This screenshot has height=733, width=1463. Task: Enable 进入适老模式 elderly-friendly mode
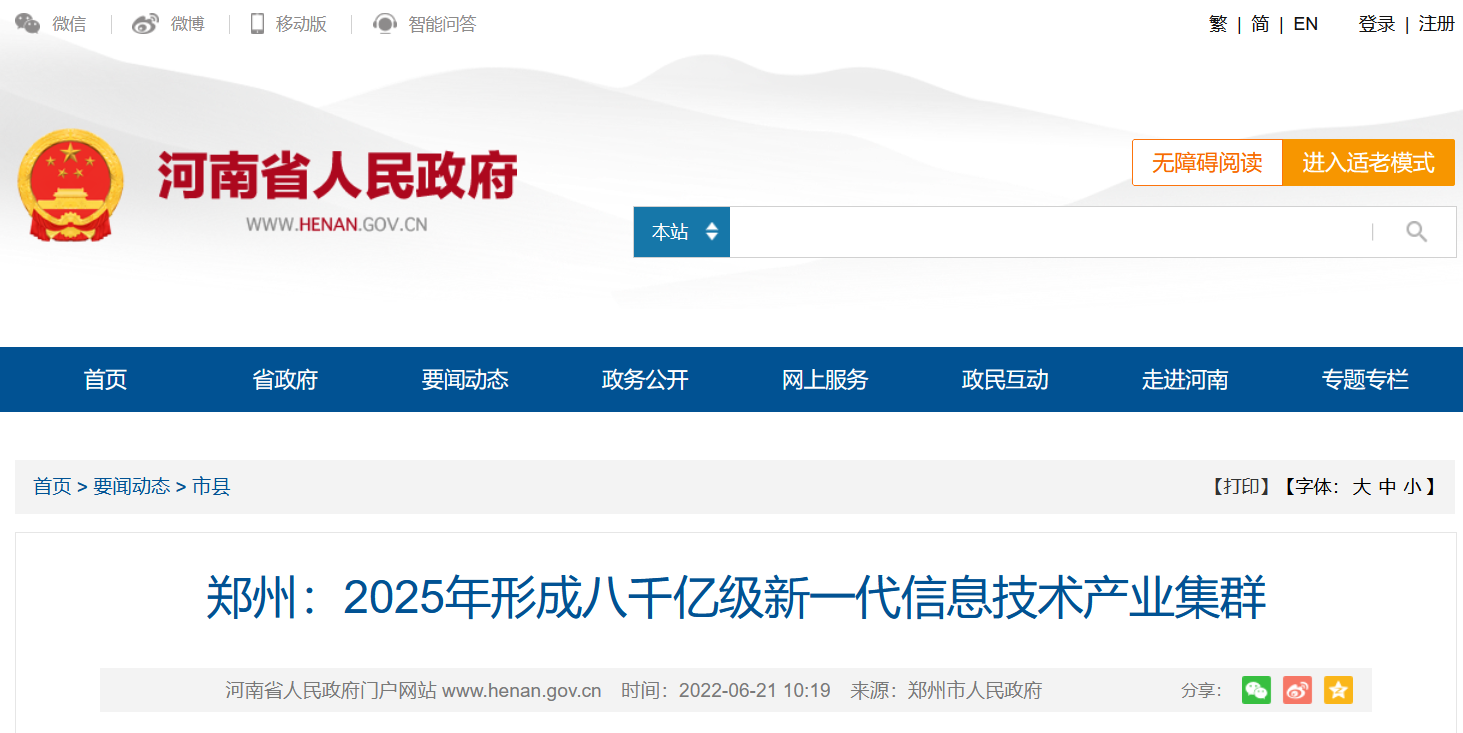tap(1368, 162)
